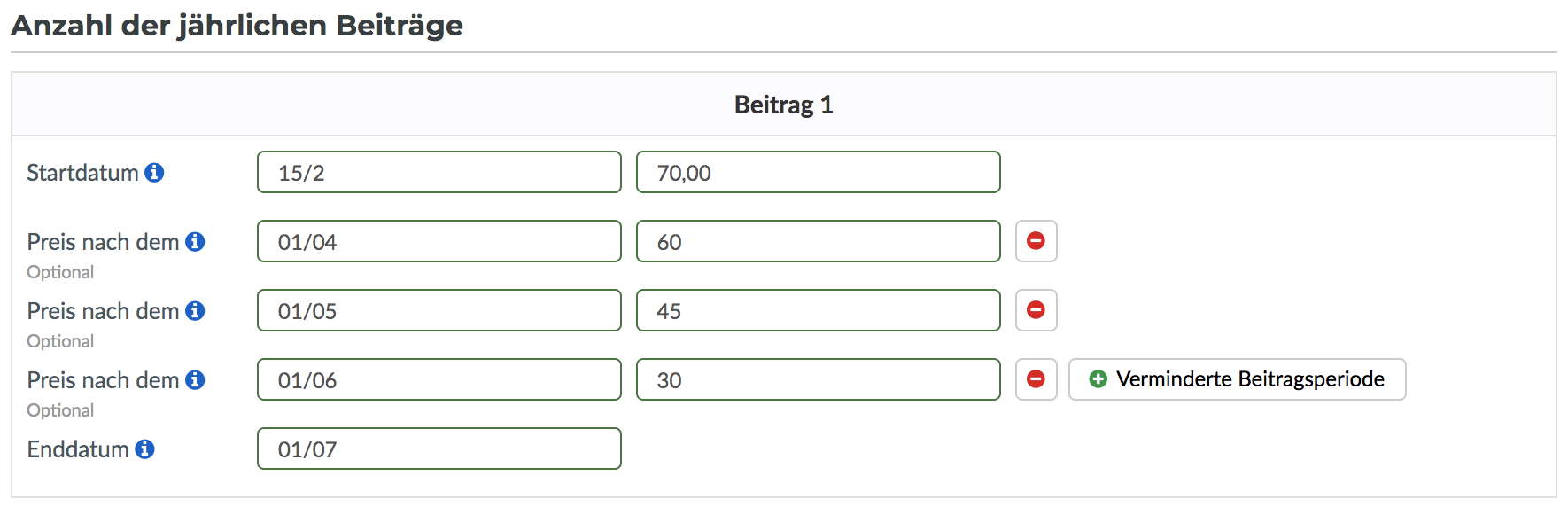Click the price field containing 45
This screenshot has width=1568, height=507.
[819, 310]
